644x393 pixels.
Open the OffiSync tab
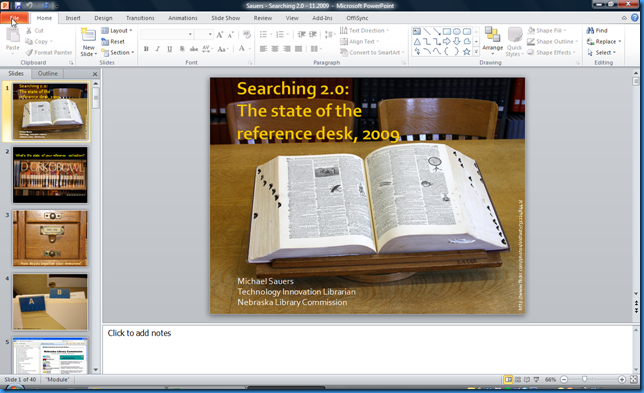pyautogui.click(x=357, y=18)
